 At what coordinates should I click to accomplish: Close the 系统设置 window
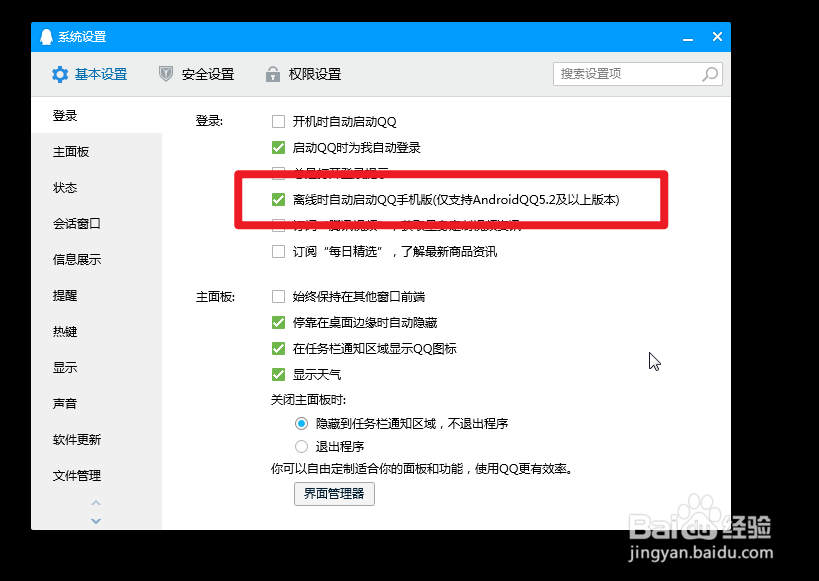717,37
